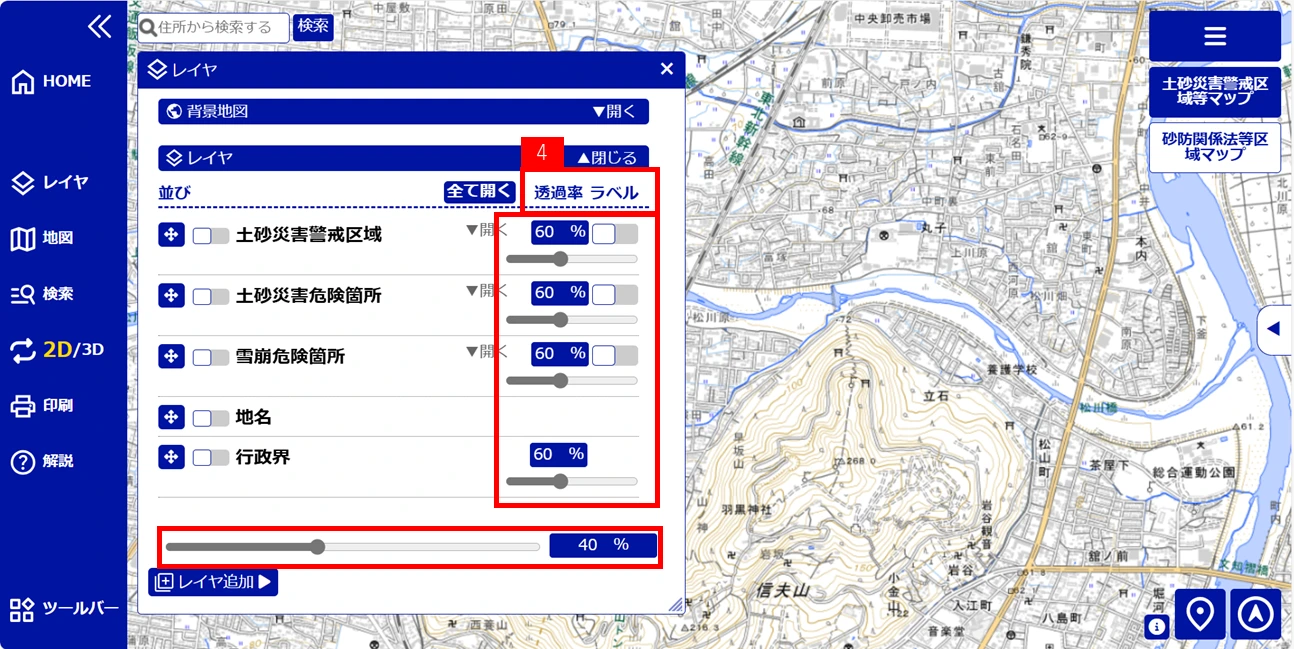Screen dimensions: 1294x649
Task: Toggle label switch for 土砂災害警戒区域
Action: [614, 234]
